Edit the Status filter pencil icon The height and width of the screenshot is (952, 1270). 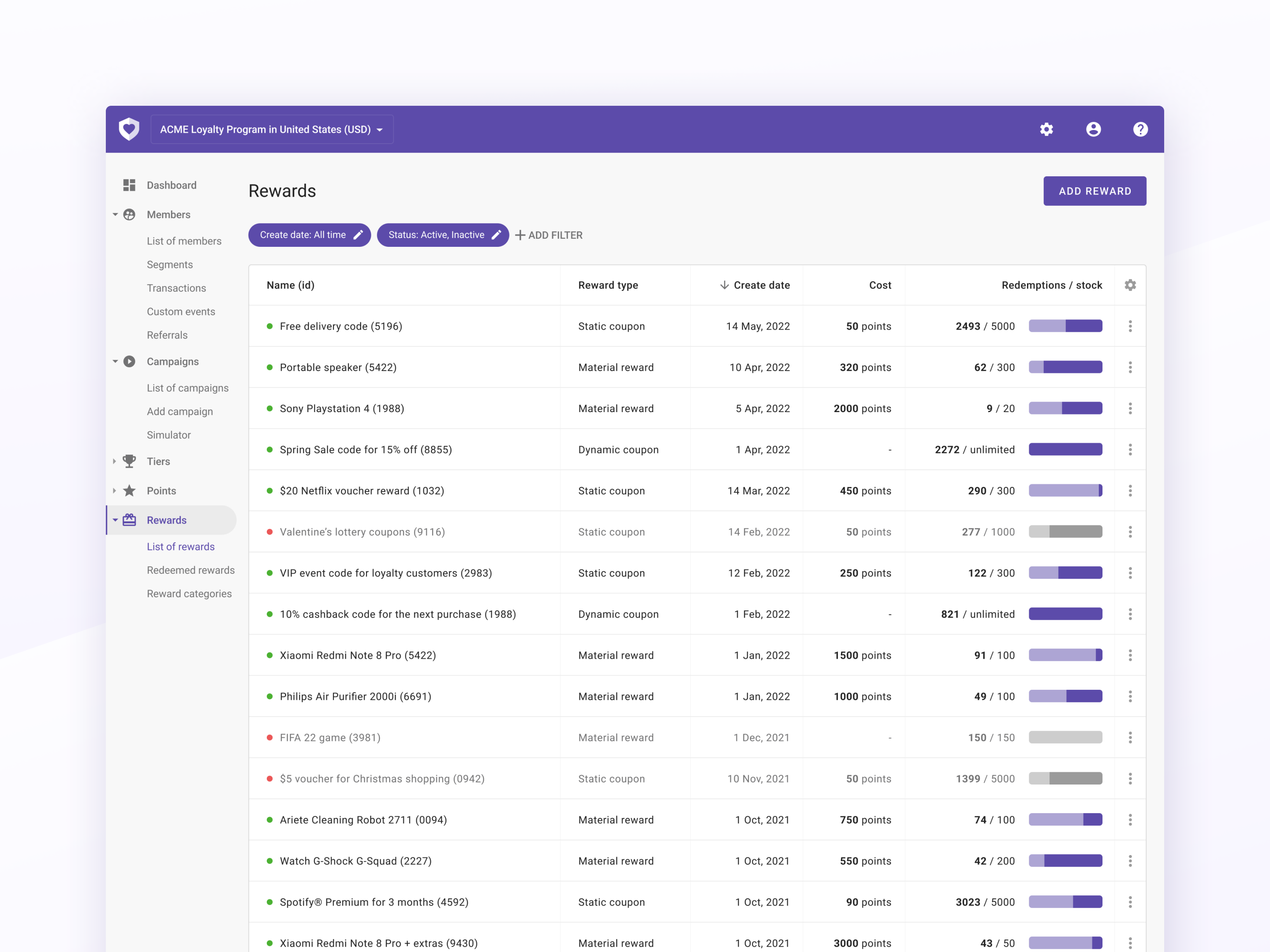pos(497,235)
